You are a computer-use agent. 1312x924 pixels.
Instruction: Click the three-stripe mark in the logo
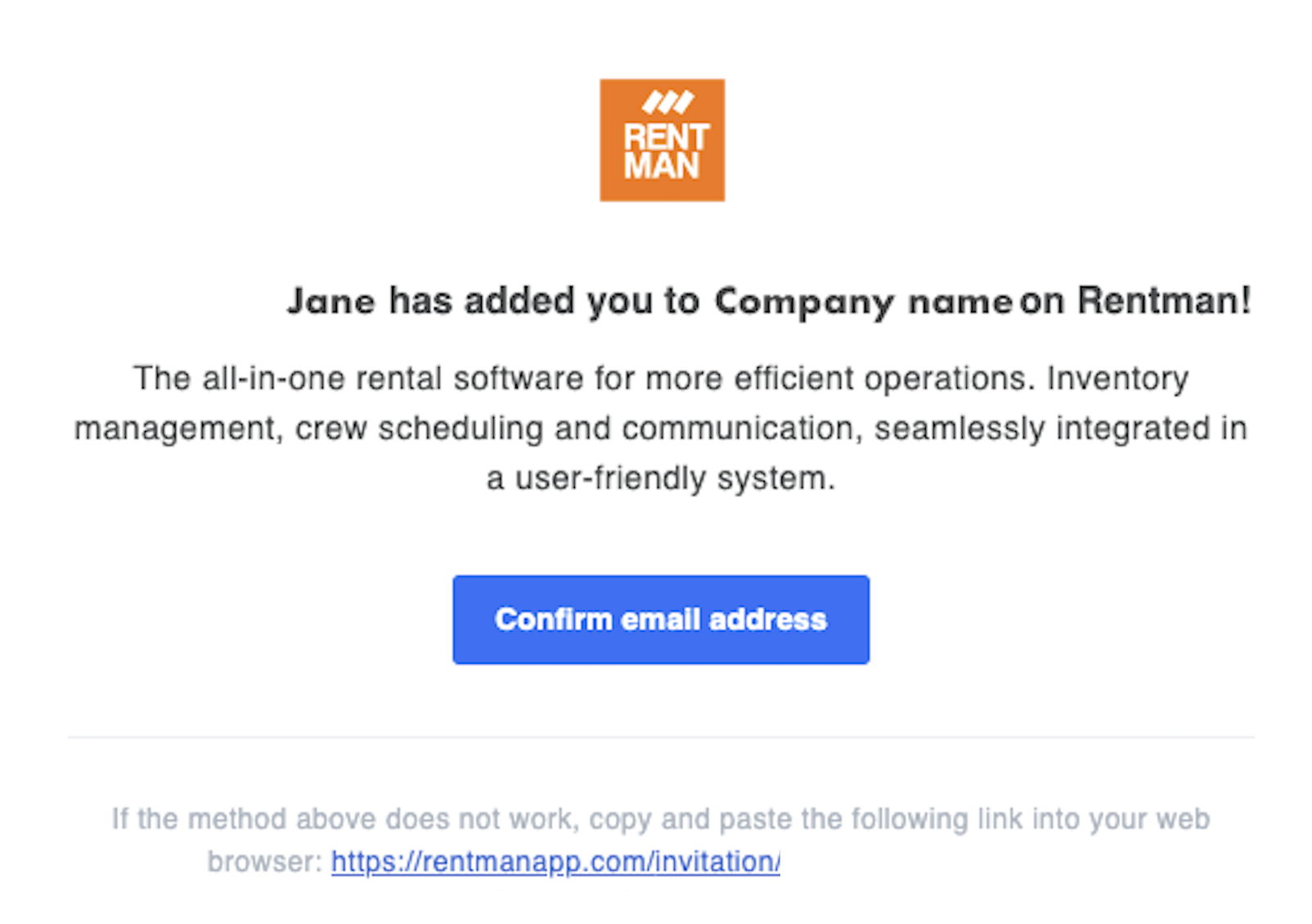667,102
